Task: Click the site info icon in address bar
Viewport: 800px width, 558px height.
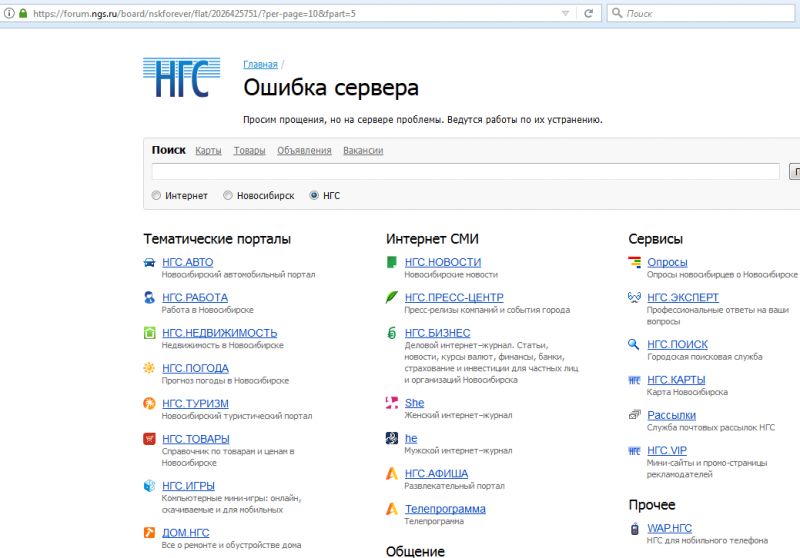Action: click(x=9, y=13)
